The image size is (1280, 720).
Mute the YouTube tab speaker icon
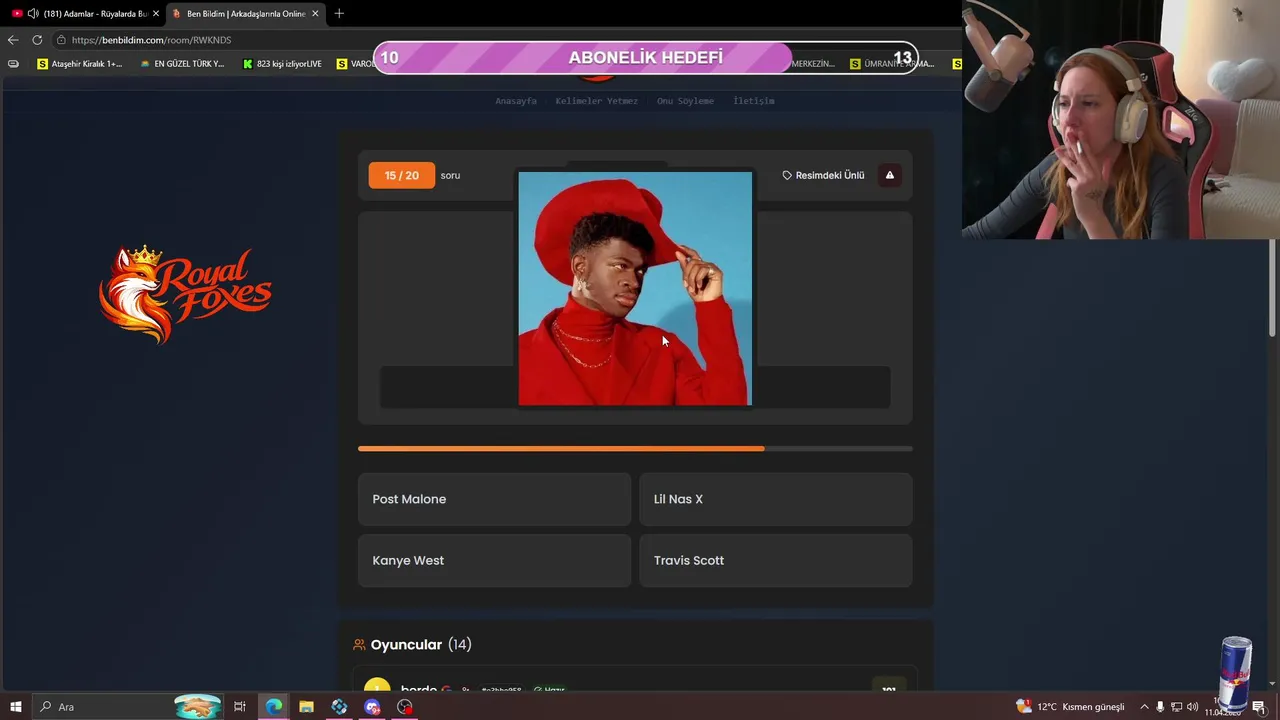pyautogui.click(x=33, y=13)
